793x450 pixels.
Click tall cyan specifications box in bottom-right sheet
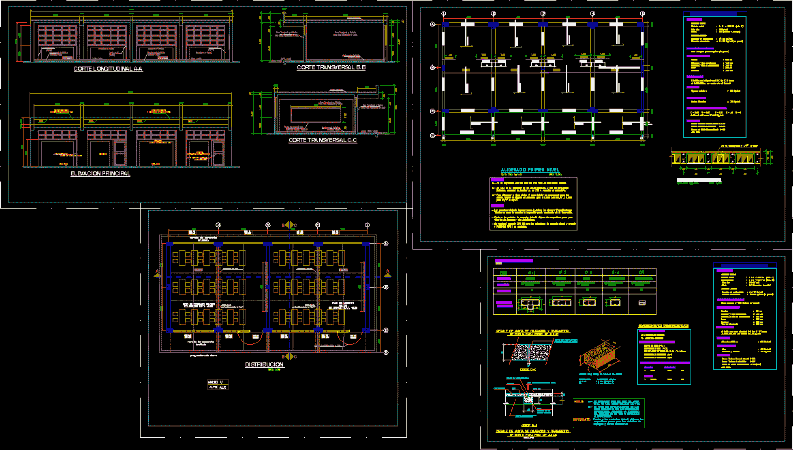coord(742,316)
